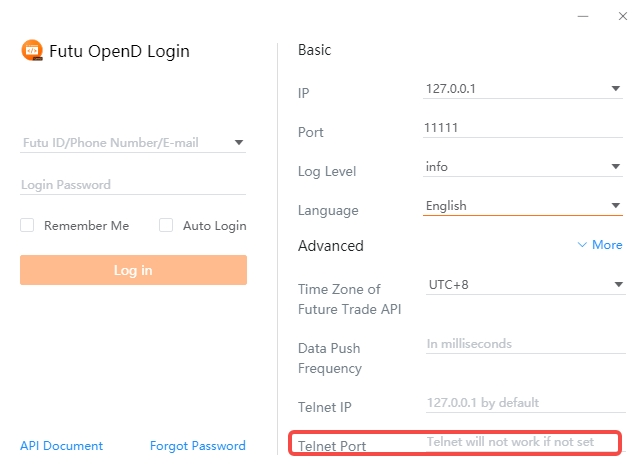The height and width of the screenshot is (472, 641).
Task: Toggle the Auto Login checkbox
Action: (166, 226)
